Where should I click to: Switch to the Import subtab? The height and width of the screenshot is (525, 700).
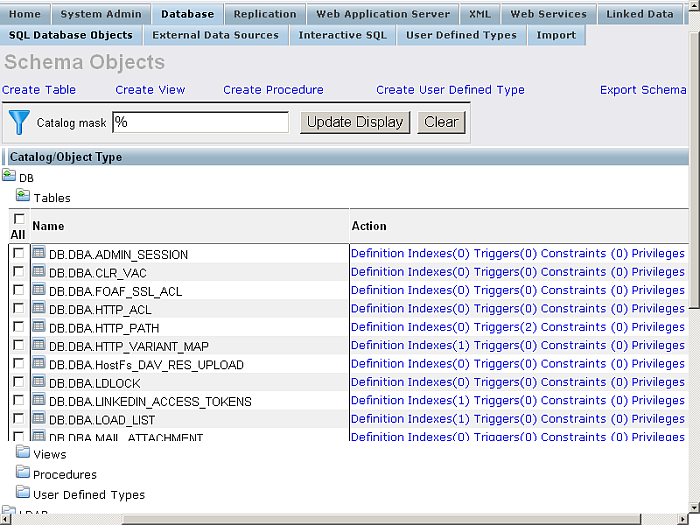[x=556, y=35]
